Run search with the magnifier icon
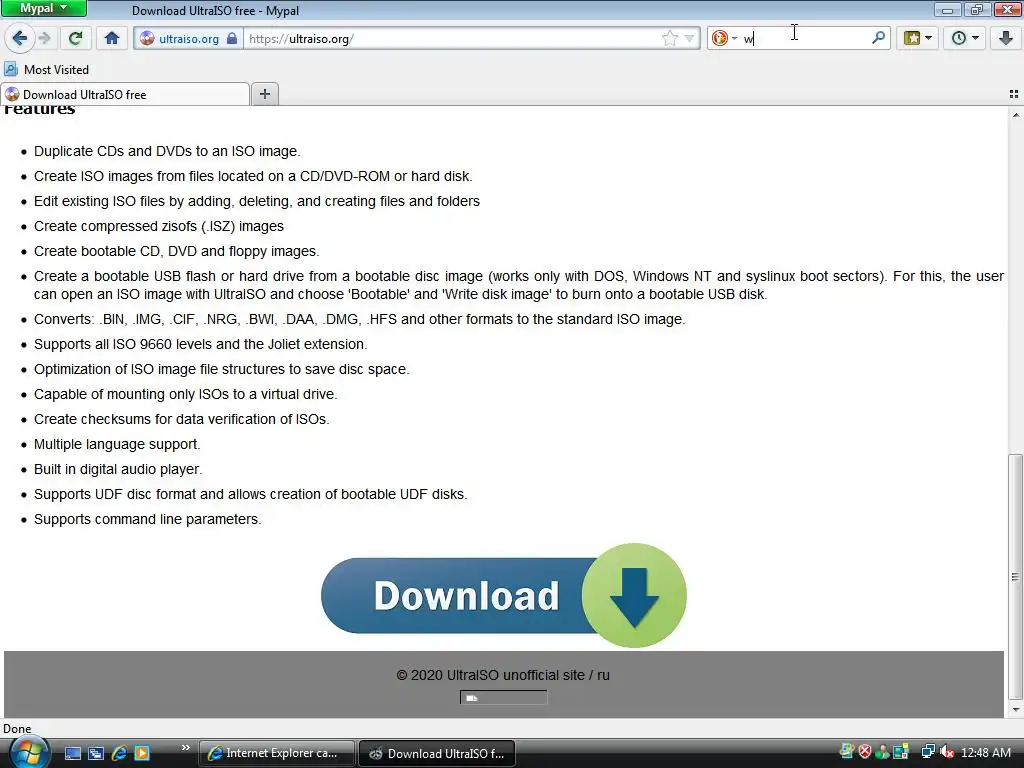Screen dimensions: 1024x768 pyautogui.click(x=878, y=38)
